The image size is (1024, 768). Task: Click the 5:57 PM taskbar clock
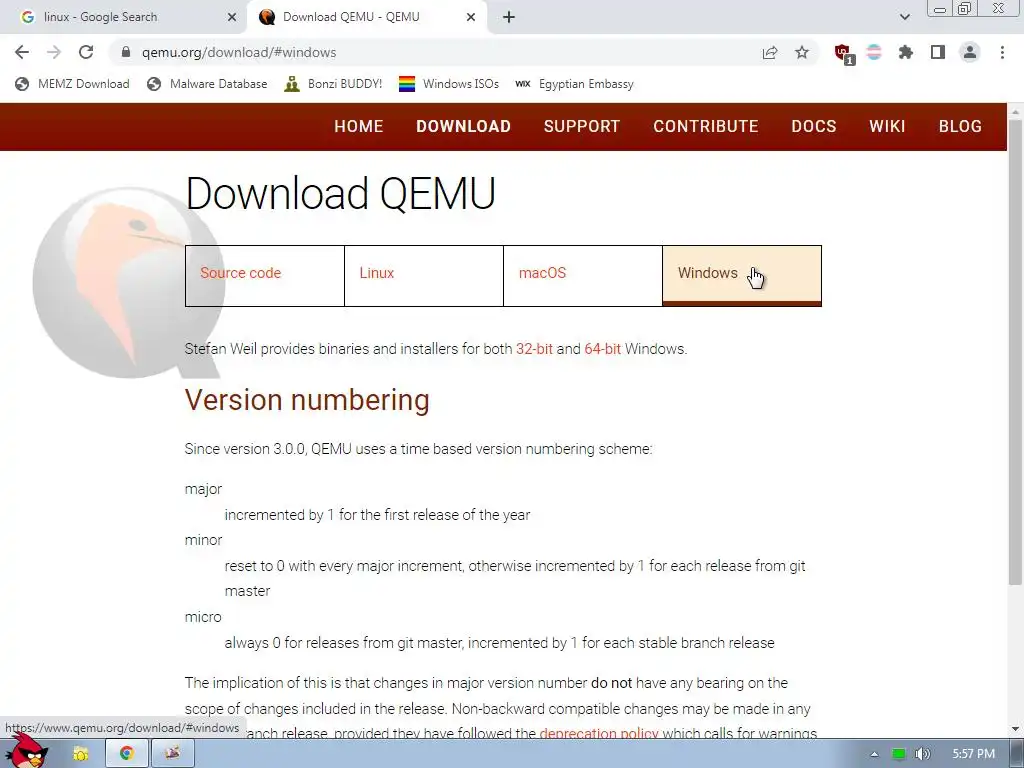pyautogui.click(x=973, y=754)
